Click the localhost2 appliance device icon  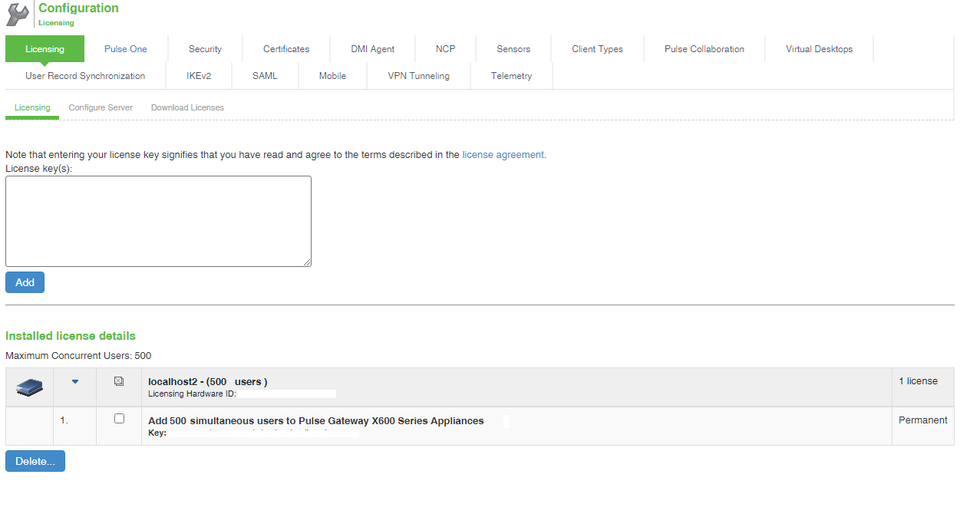[29, 386]
